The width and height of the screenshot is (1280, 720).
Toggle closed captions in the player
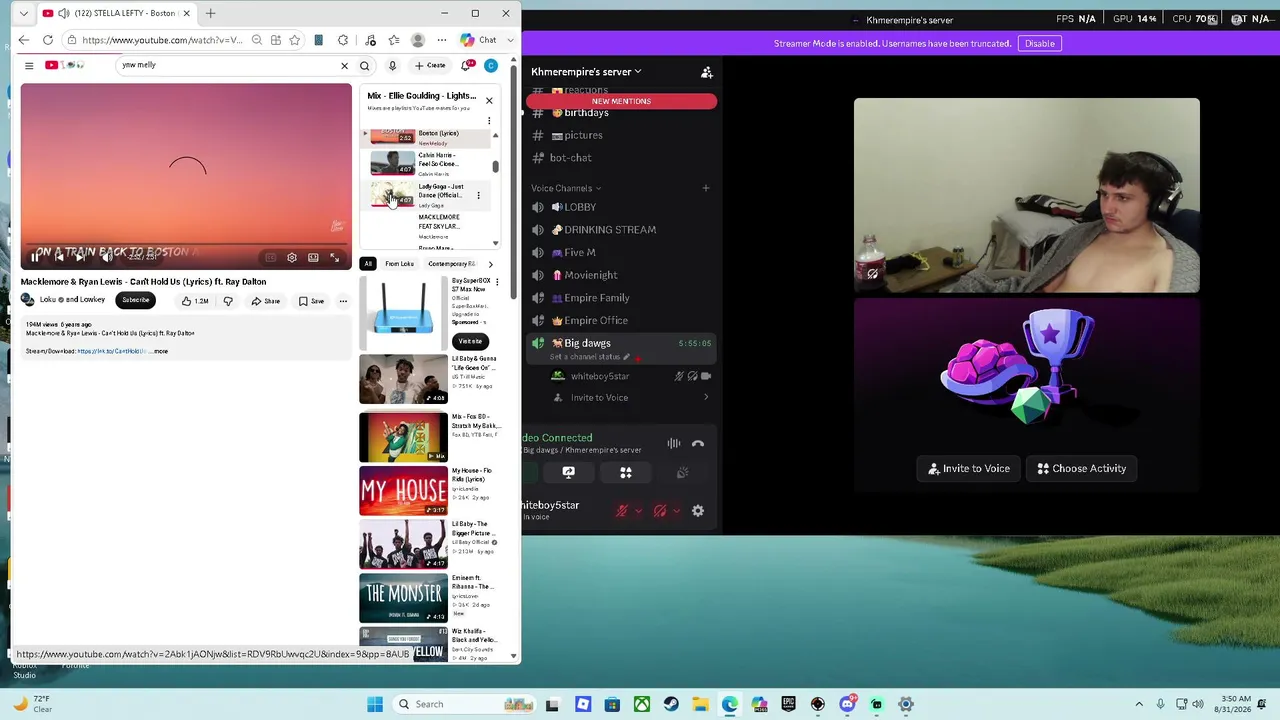(x=270, y=258)
